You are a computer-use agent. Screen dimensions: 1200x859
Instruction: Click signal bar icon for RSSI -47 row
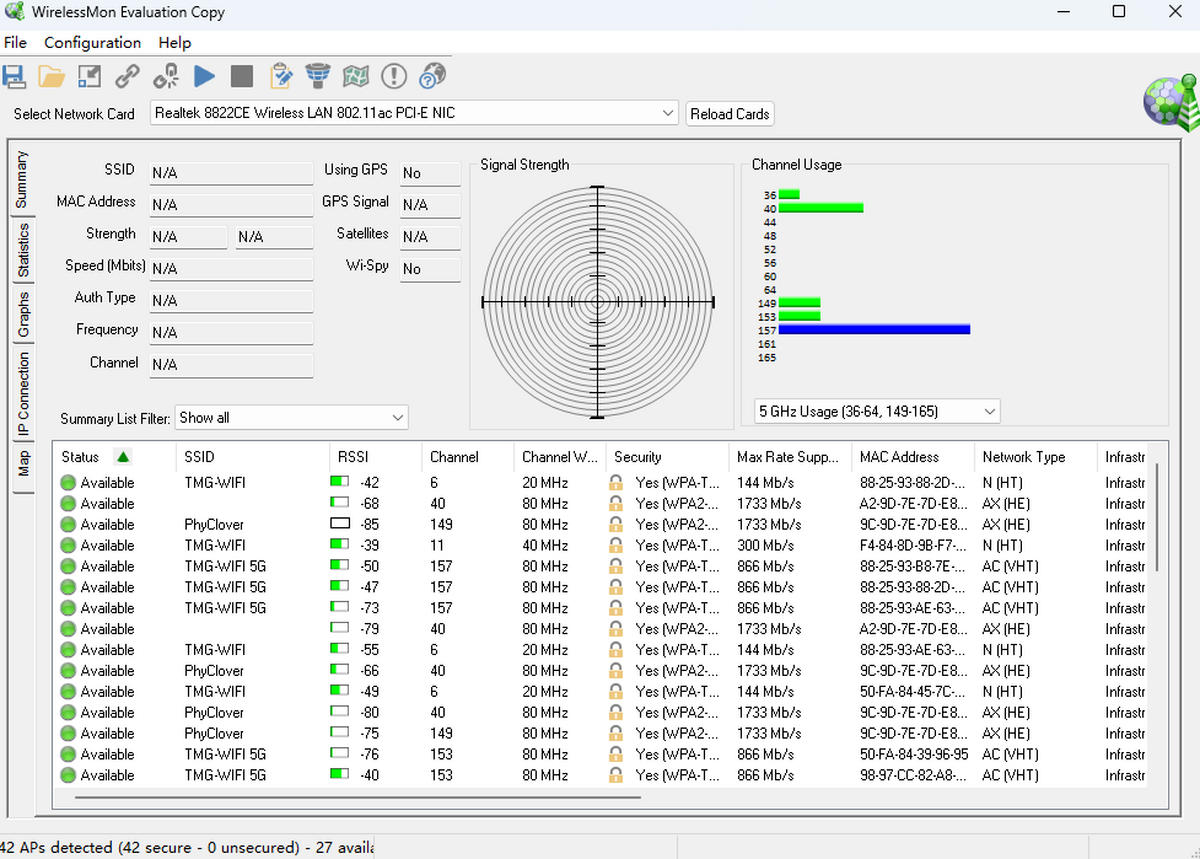(340, 587)
